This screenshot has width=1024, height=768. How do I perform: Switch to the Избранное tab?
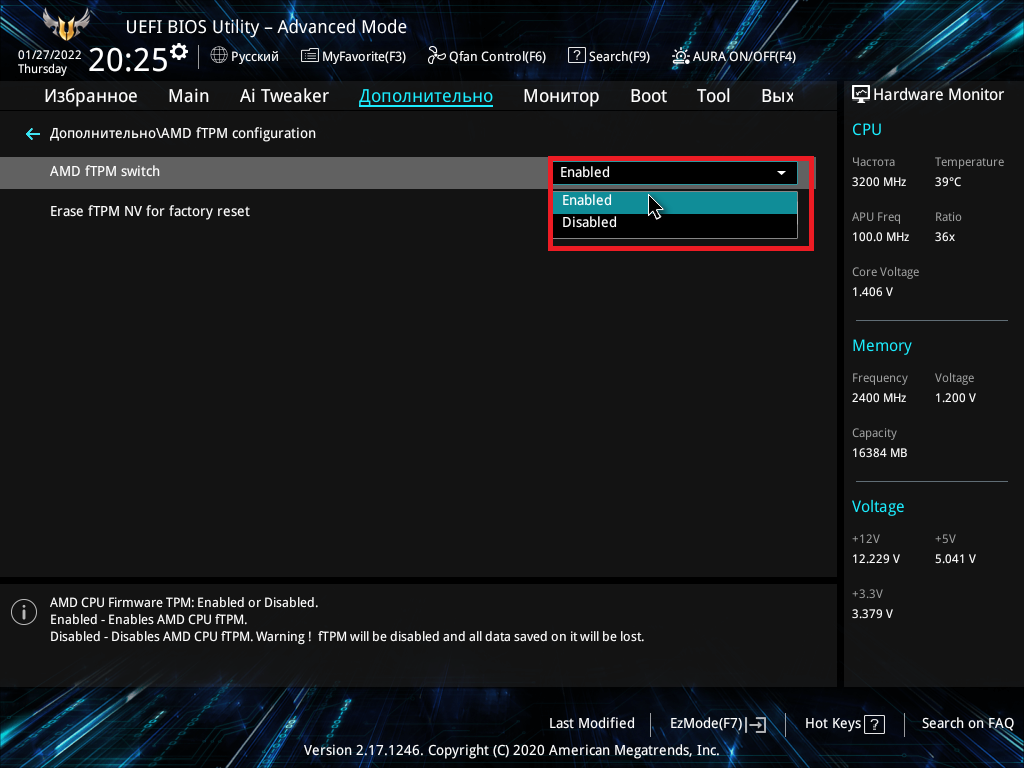pos(91,96)
